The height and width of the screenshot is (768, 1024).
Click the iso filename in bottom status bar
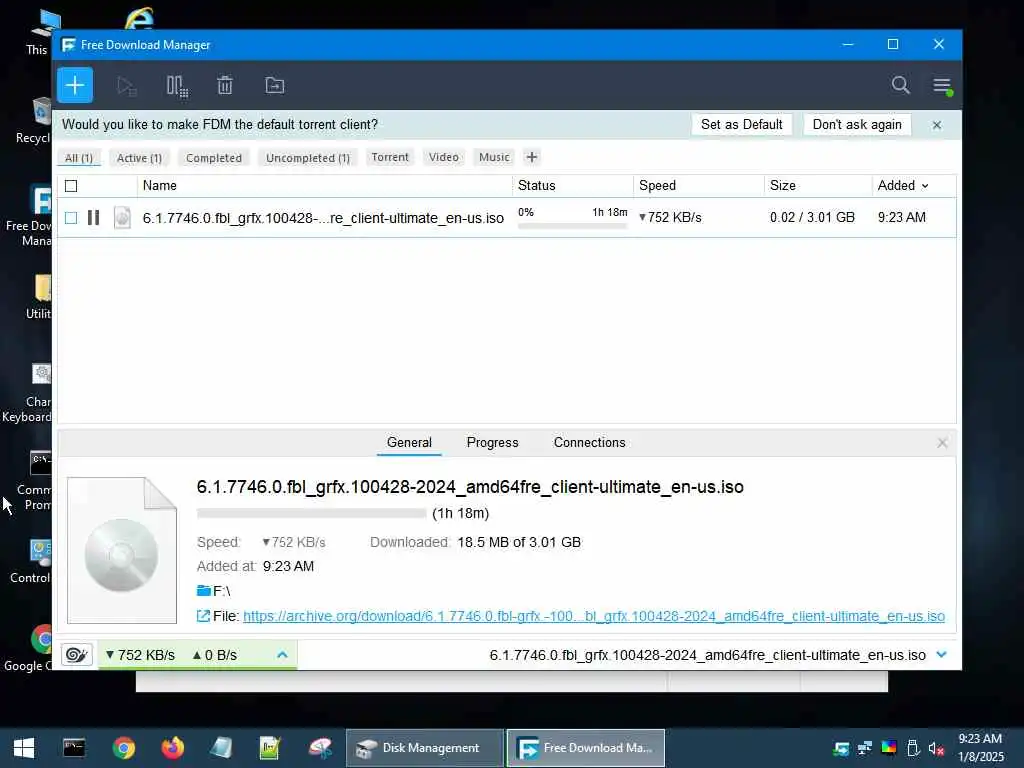tap(707, 655)
